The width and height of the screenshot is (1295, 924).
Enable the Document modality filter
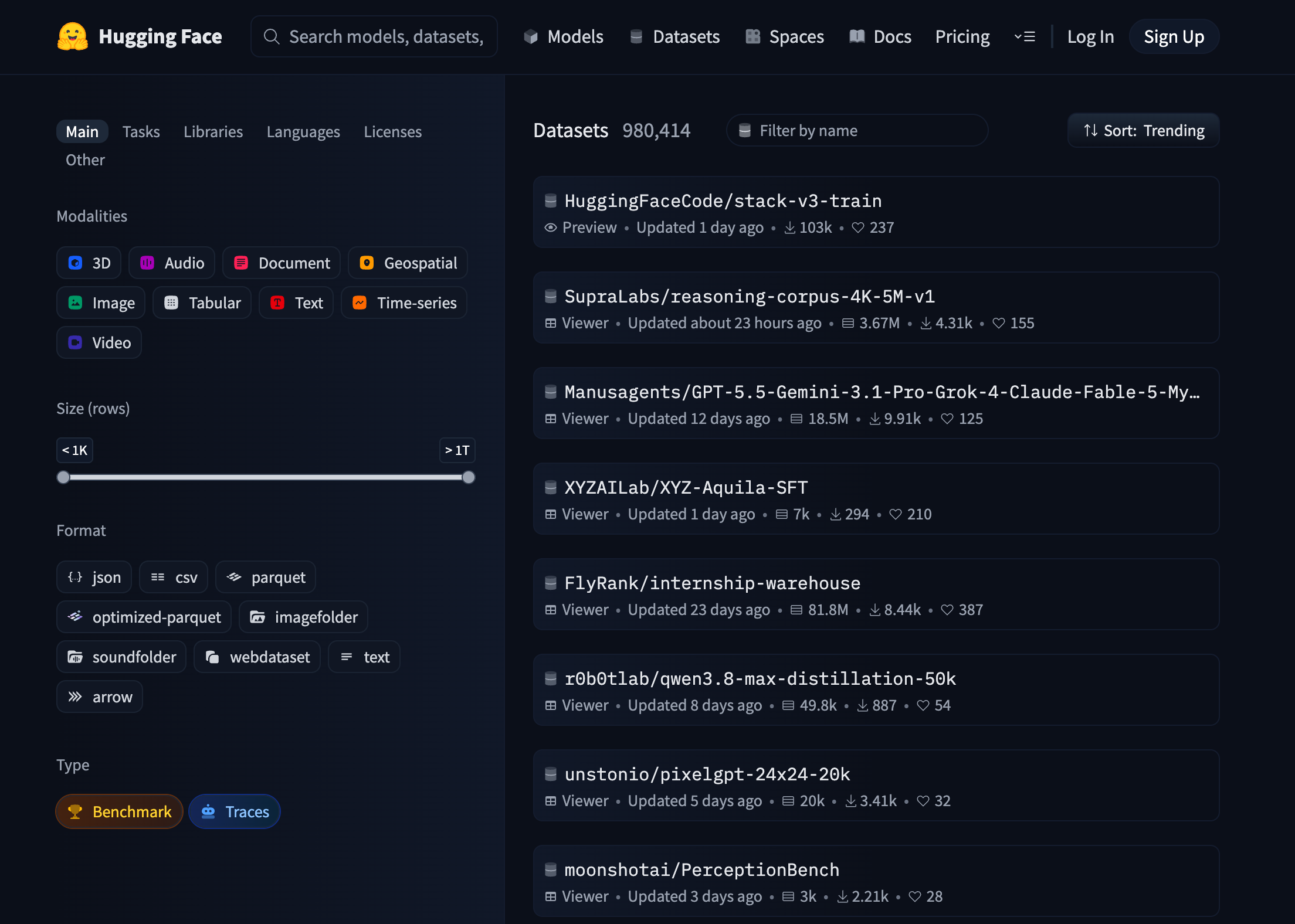[282, 263]
